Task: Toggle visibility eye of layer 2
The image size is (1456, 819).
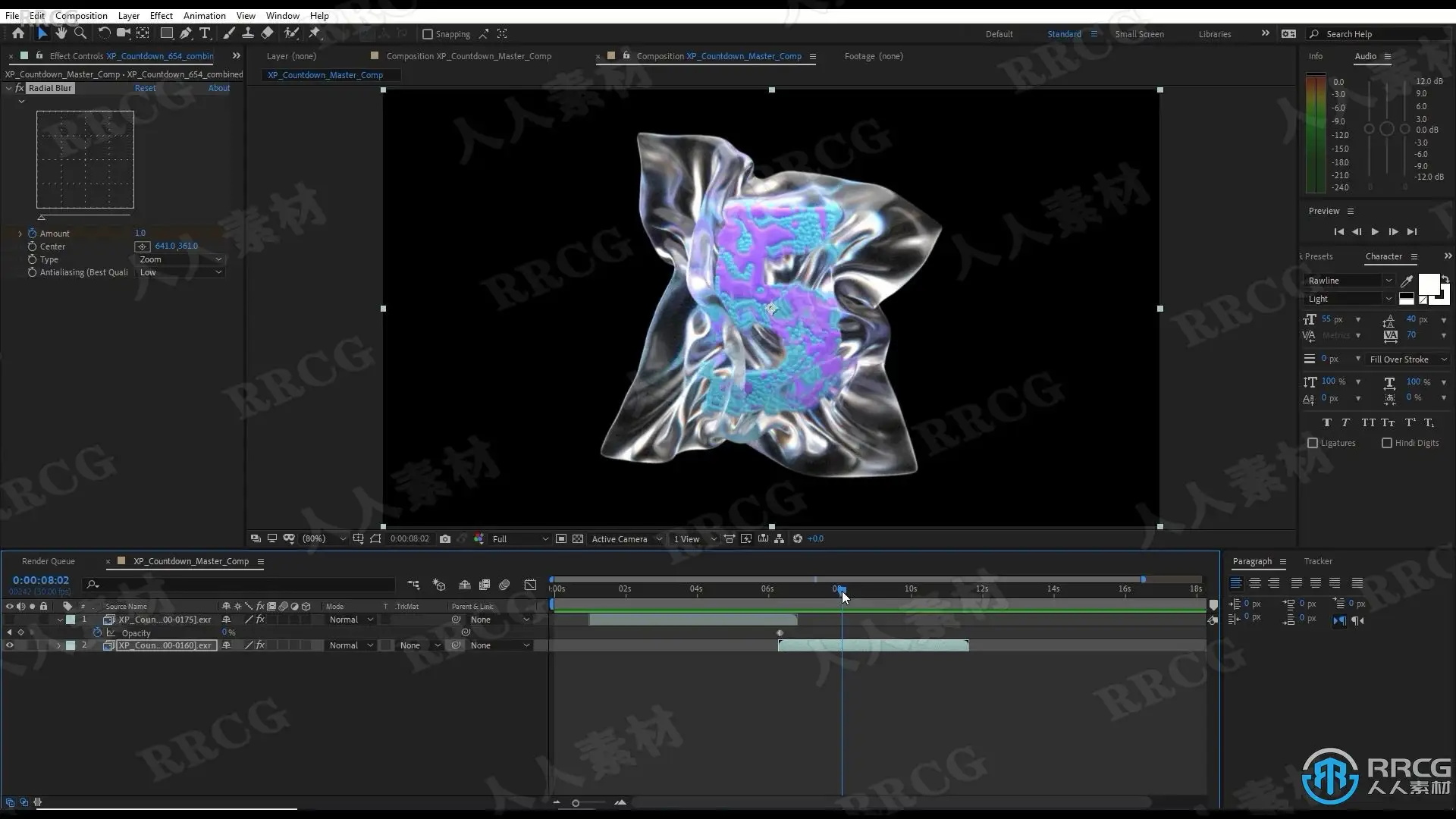Action: [10, 645]
